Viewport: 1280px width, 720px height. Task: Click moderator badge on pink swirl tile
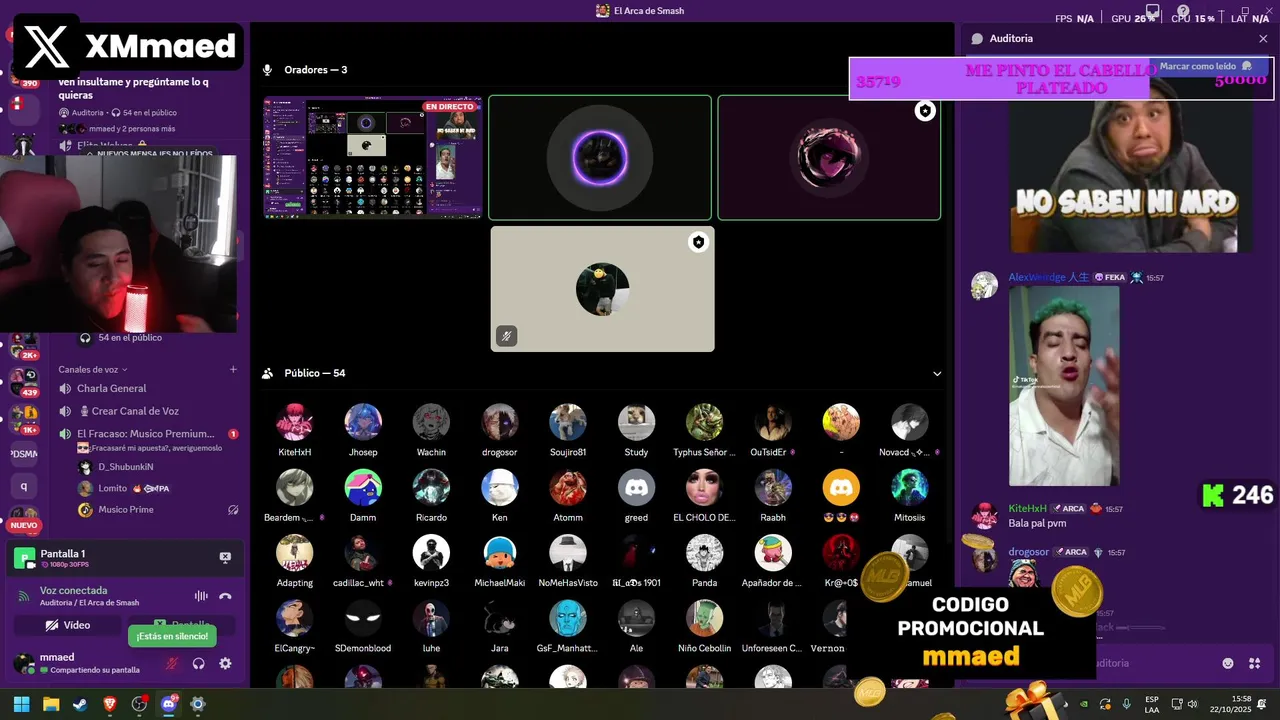[x=925, y=111]
